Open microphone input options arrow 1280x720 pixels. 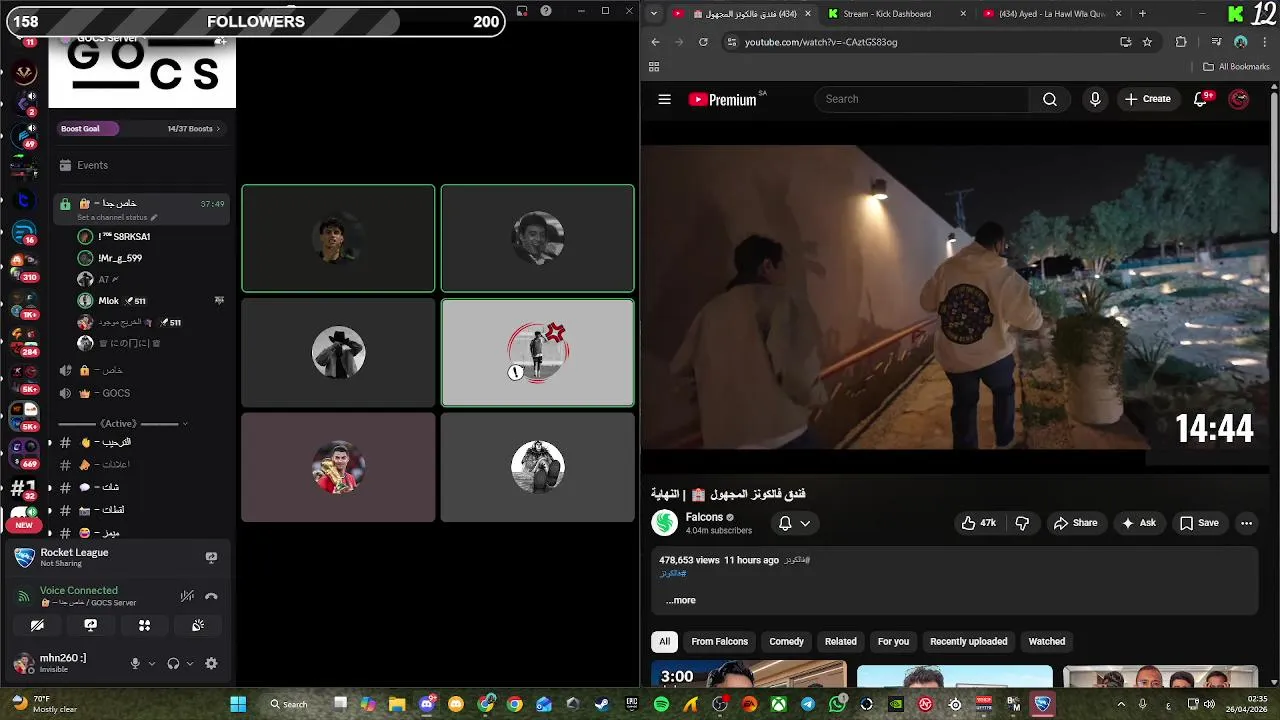tap(152, 663)
